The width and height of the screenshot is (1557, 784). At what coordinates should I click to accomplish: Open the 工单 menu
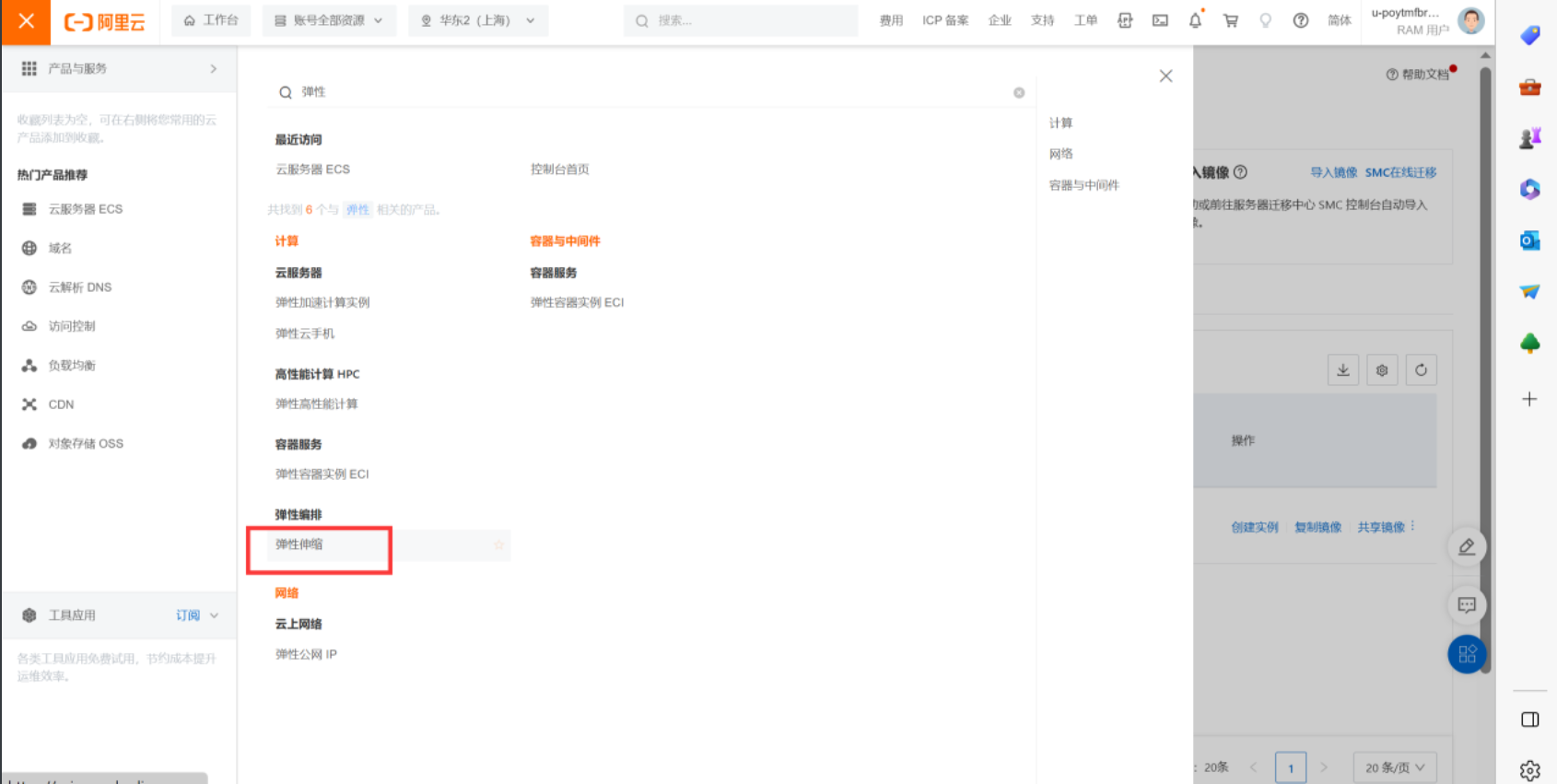click(1085, 20)
